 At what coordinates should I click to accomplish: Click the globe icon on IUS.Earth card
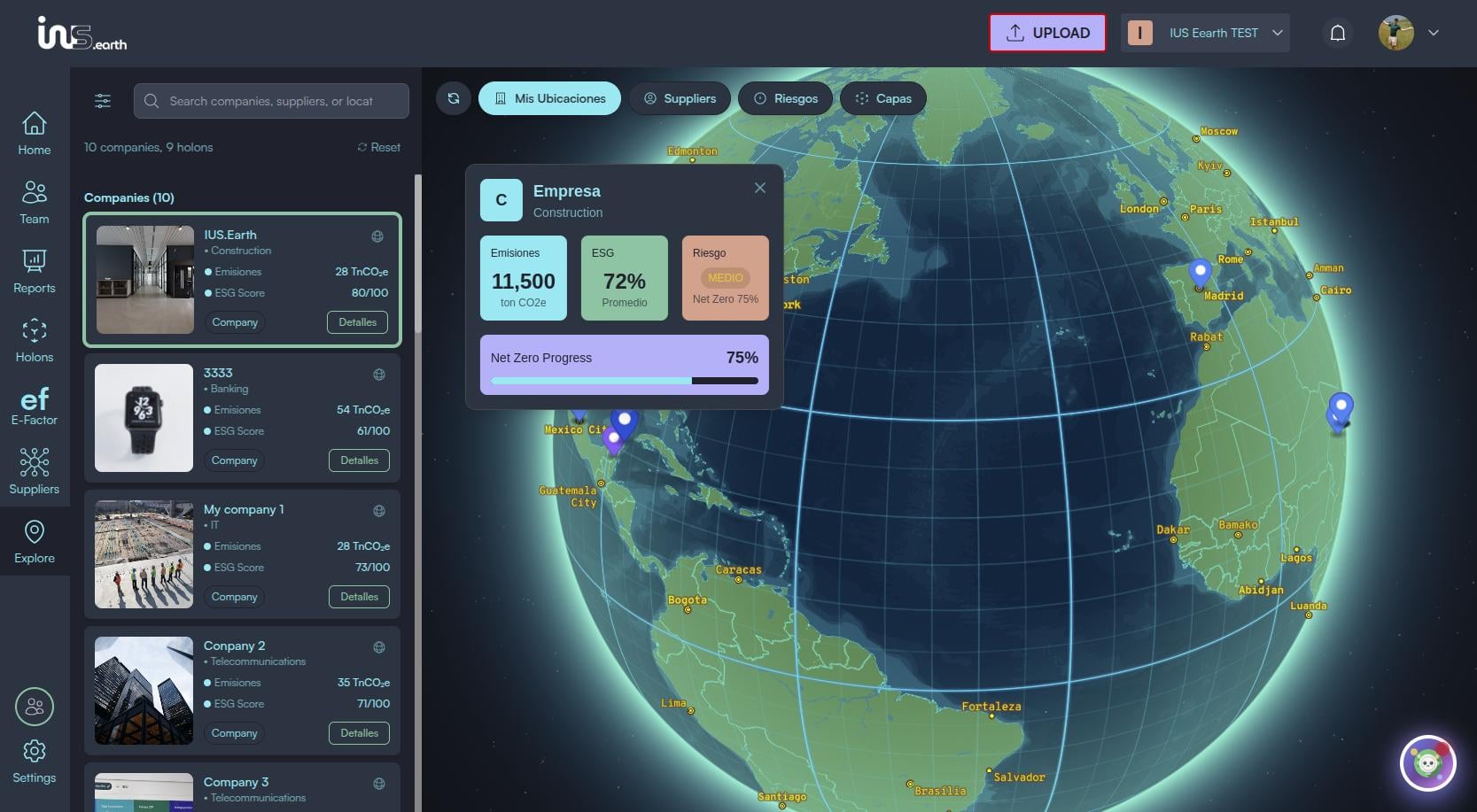pos(377,236)
